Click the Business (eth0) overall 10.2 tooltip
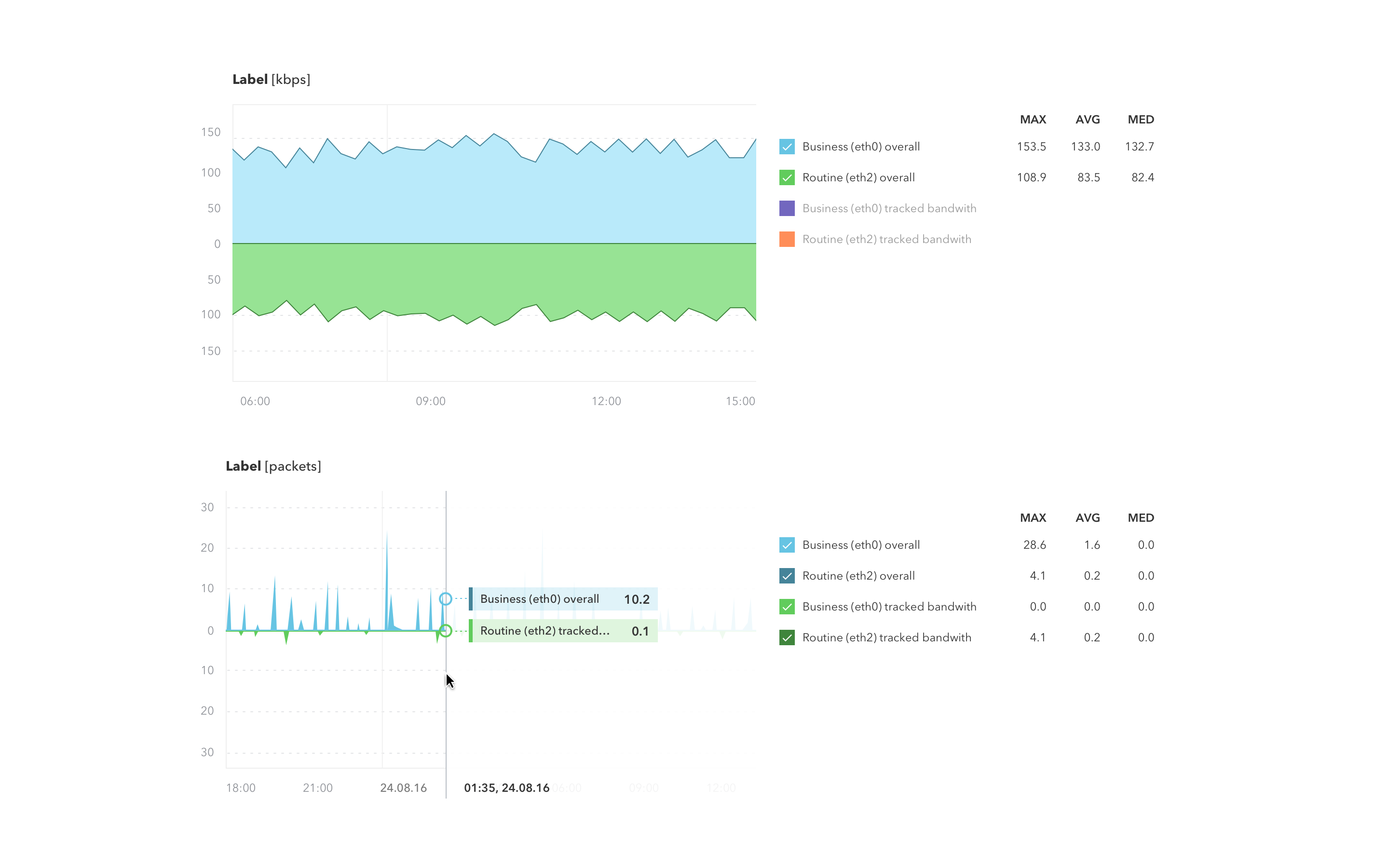1389x868 pixels. coord(563,599)
